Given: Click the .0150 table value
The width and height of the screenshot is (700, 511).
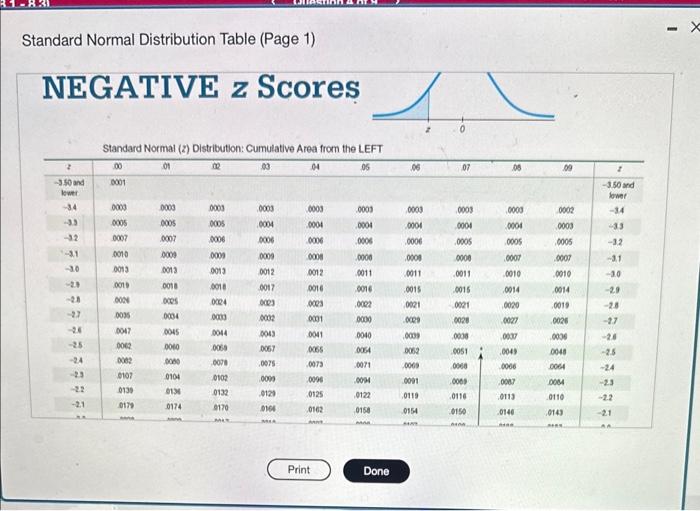Looking at the screenshot, I should 458,411.
